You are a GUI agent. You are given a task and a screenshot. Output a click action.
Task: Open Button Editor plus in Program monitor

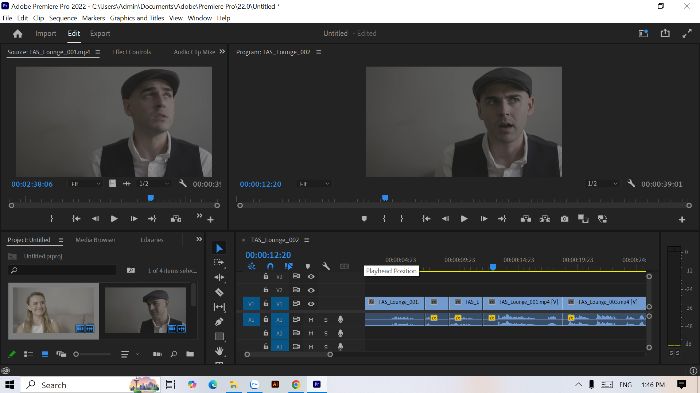682,219
